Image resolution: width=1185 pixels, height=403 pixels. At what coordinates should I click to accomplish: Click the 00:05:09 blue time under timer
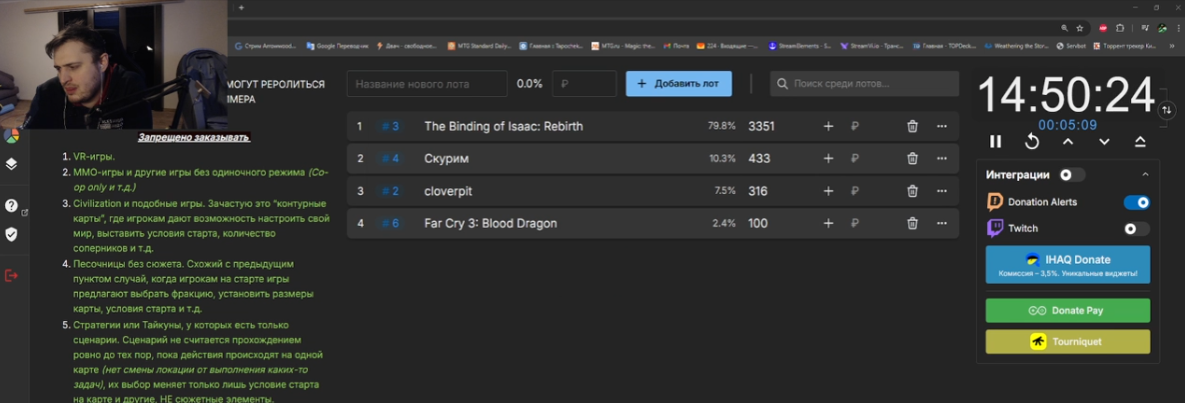(x=1067, y=125)
